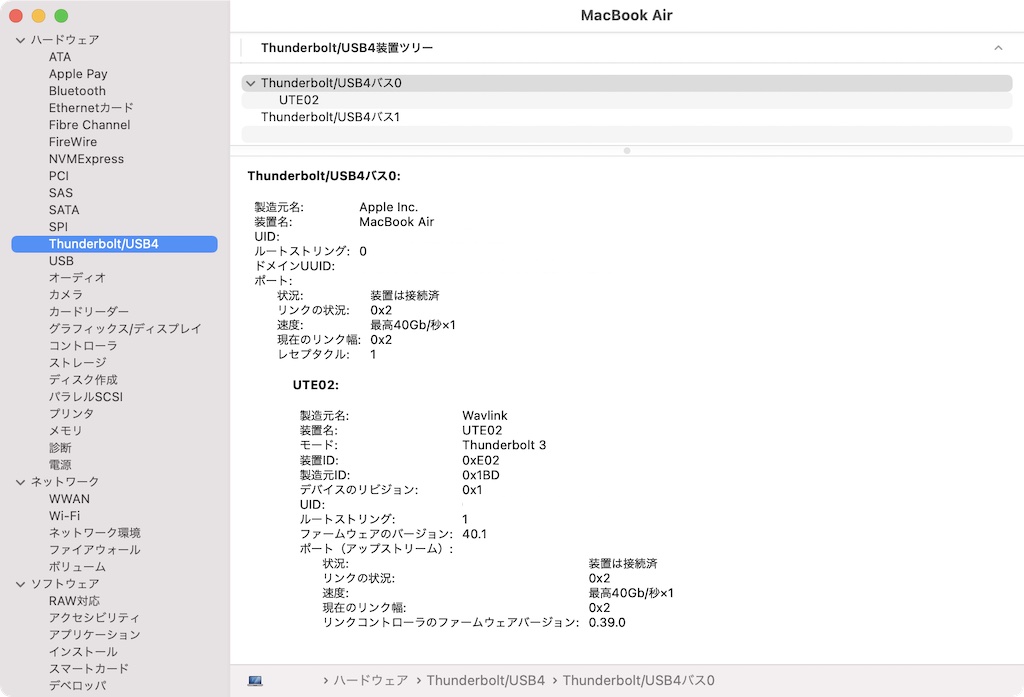Open Ethernetカード in the sidebar
The image size is (1024, 697).
click(x=91, y=108)
